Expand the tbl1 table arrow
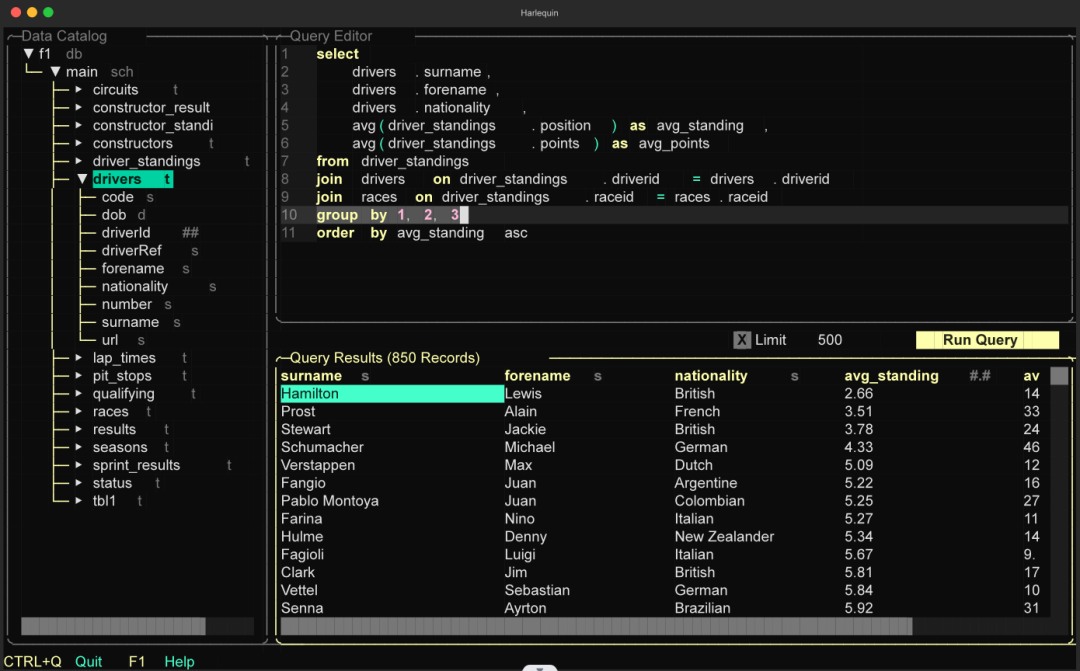The image size is (1080, 671). tap(79, 501)
